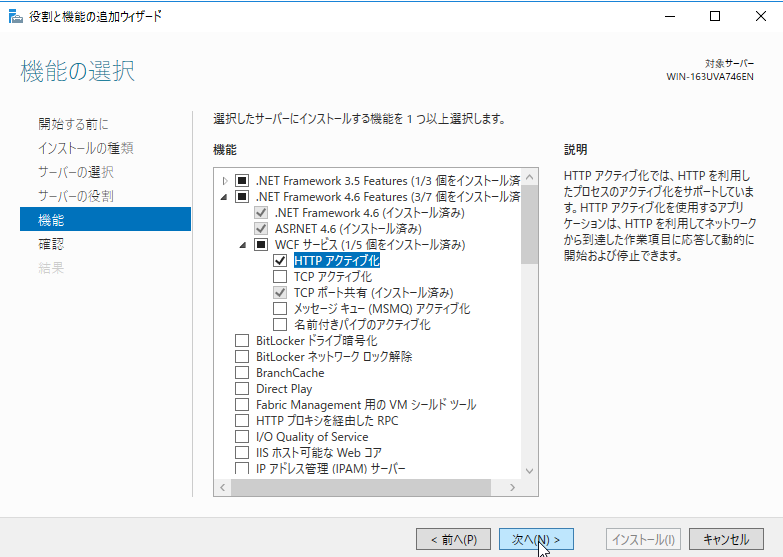Collapse the .NET Framework 4.6 Features node
Viewport: 783px width, 557px height.
pyautogui.click(x=225, y=197)
